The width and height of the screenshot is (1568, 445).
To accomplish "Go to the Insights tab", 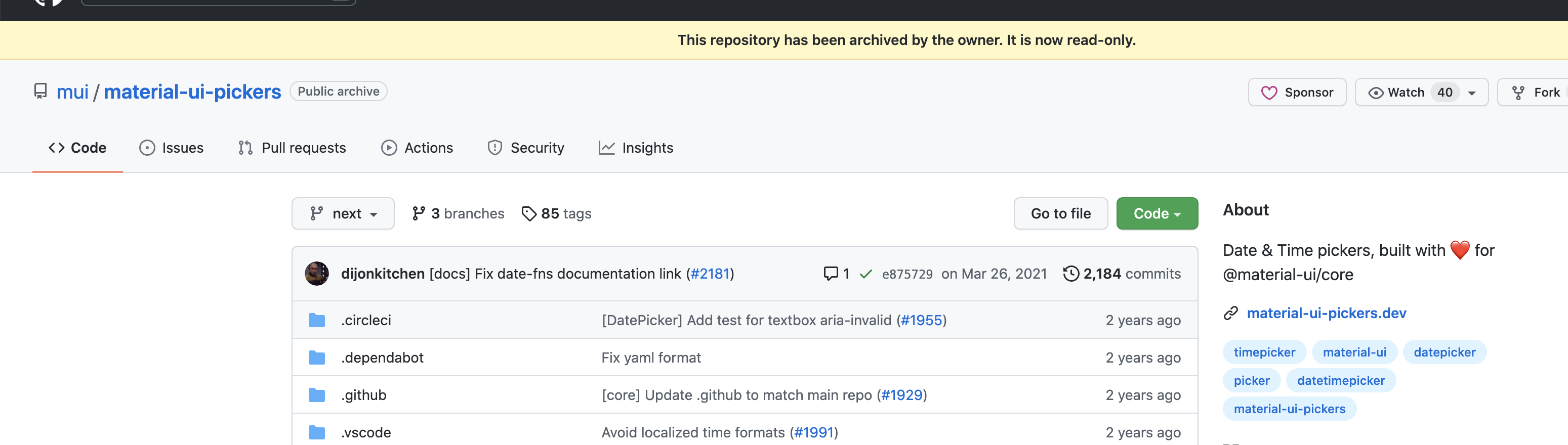I will [636, 148].
